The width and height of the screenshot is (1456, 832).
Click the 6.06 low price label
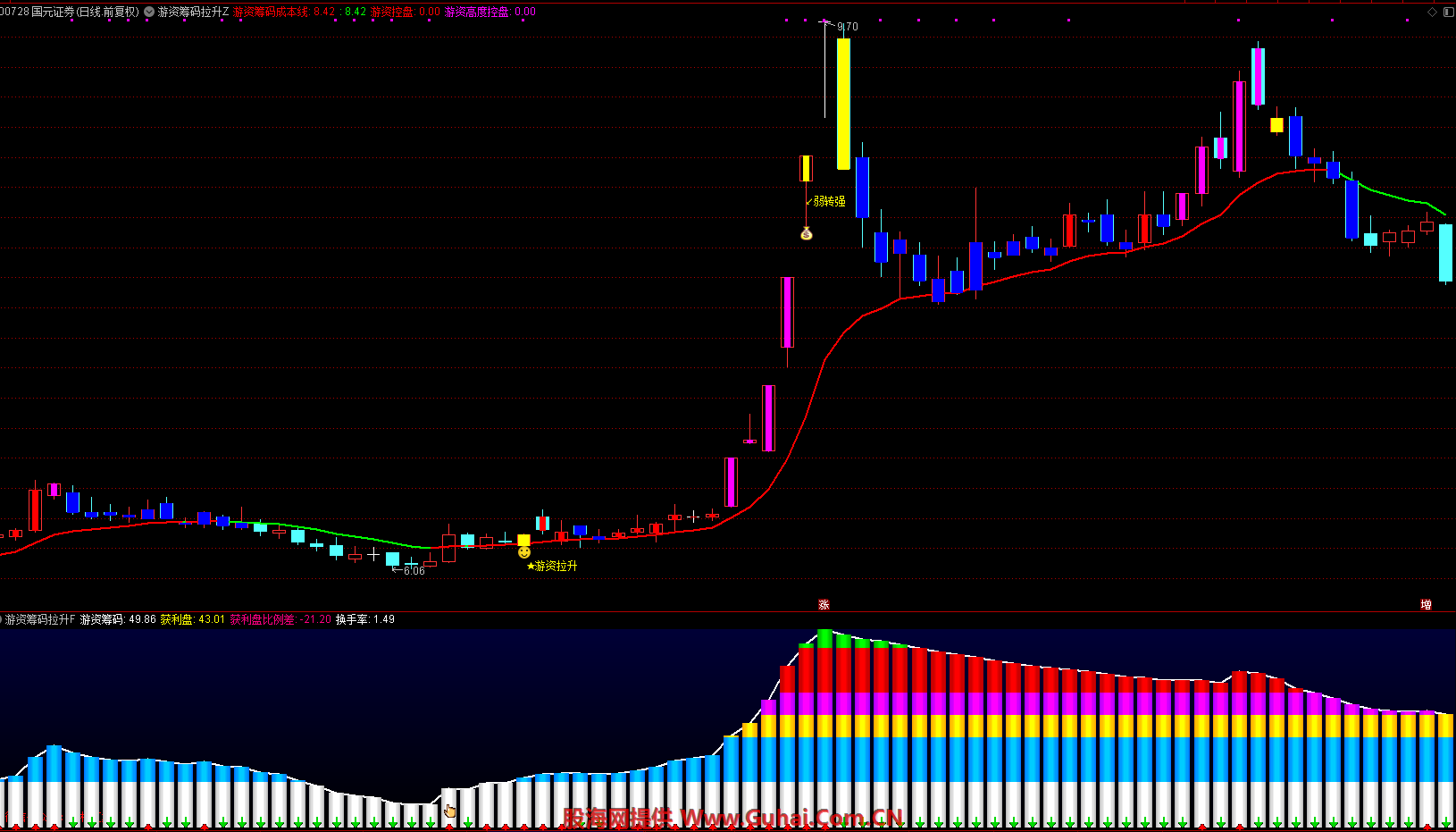click(414, 570)
